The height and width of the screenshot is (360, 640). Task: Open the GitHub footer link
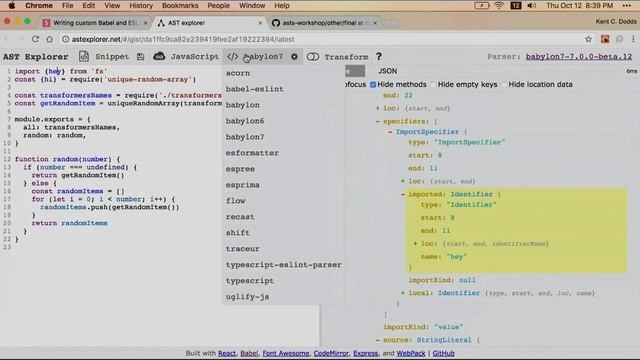pyautogui.click(x=443, y=353)
